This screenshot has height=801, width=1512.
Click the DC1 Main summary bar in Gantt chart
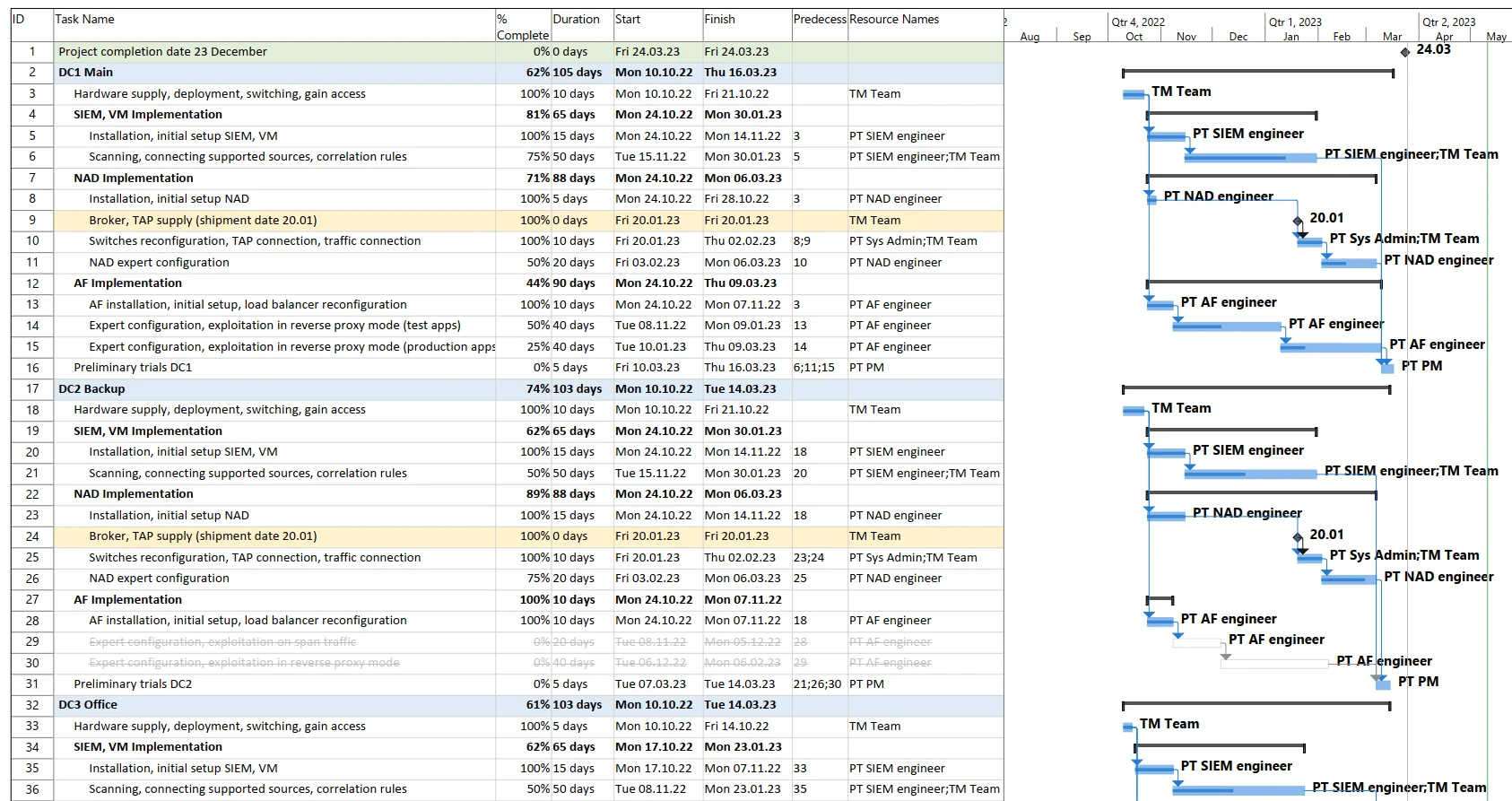1257,73
